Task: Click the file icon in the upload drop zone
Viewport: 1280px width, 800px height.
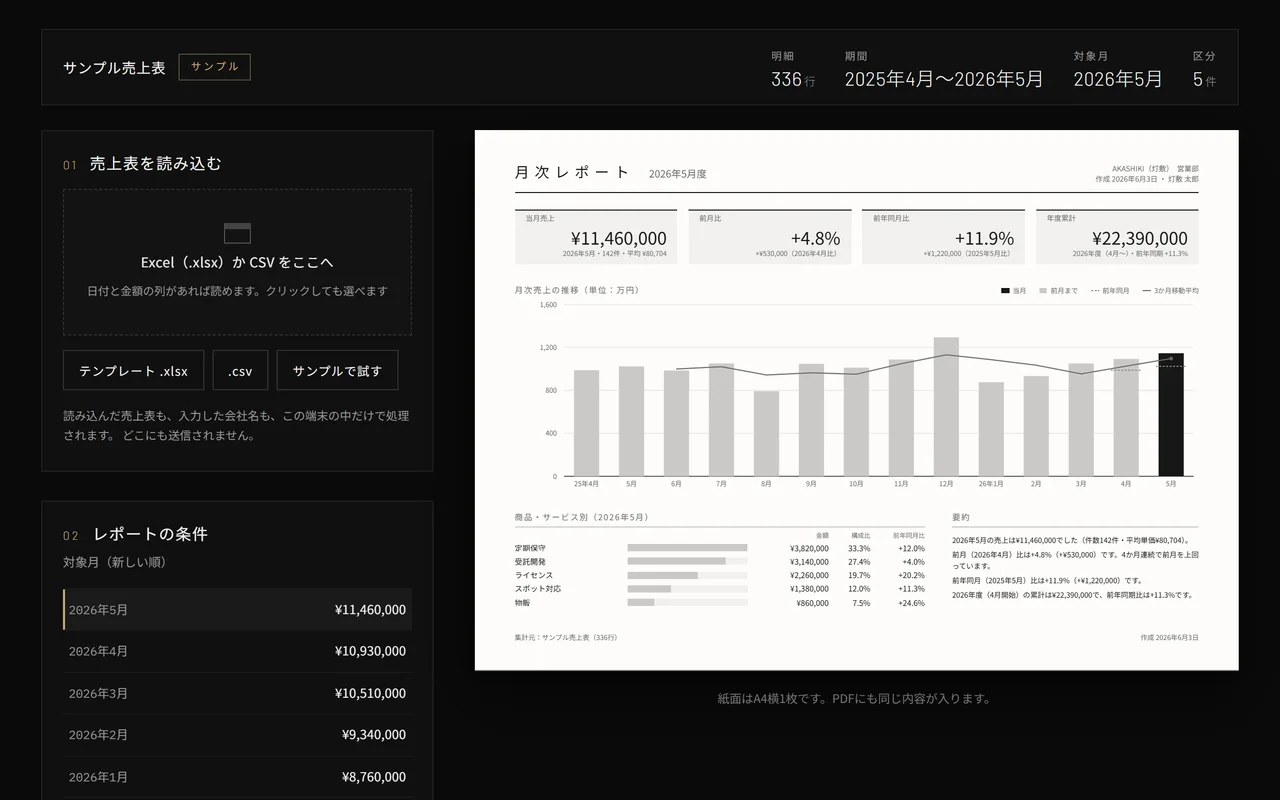Action: tap(237, 233)
